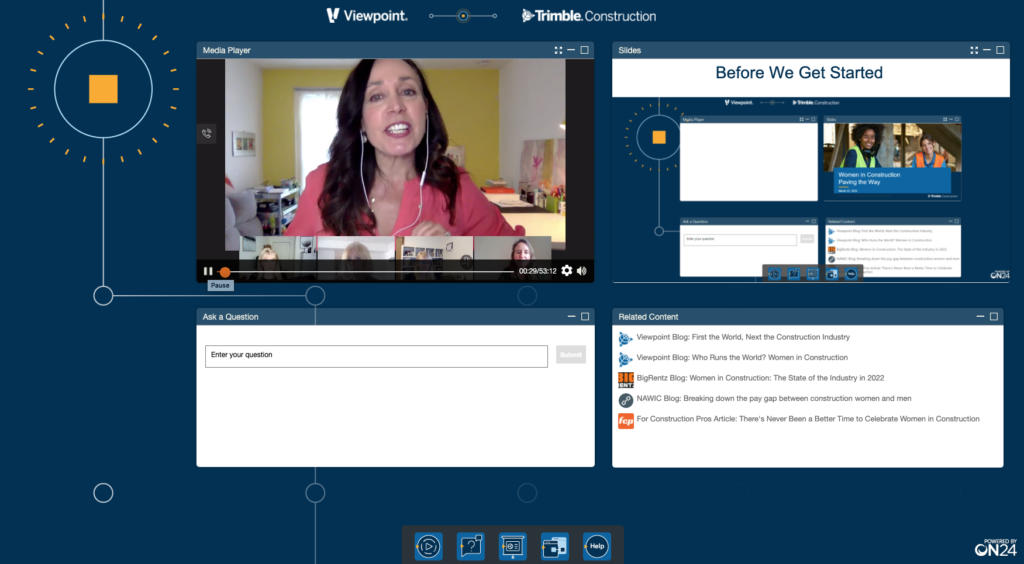Click the leftmost participant video thumbnail
Image resolution: width=1024 pixels, height=564 pixels.
278,258
